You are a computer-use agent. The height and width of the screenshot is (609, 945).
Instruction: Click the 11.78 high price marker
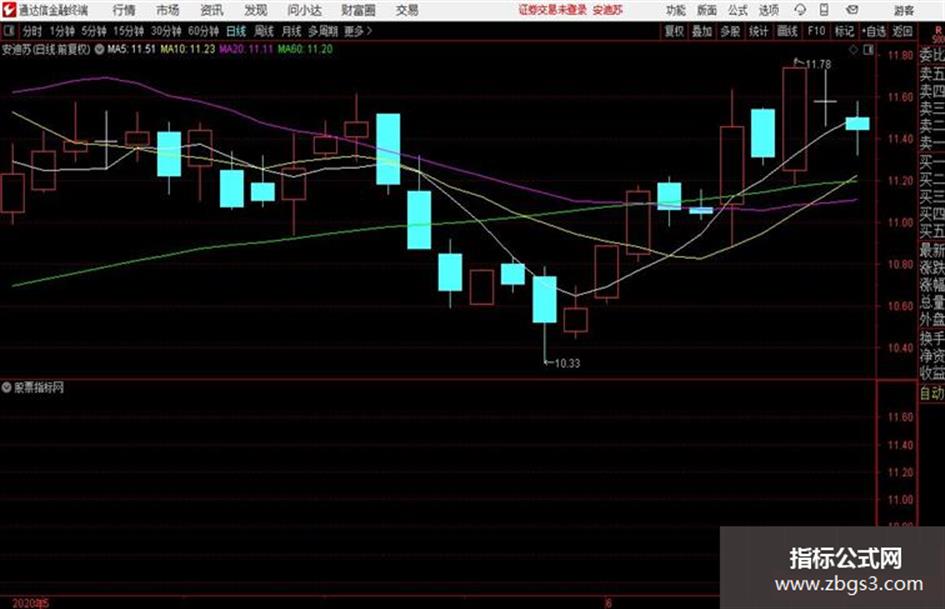(x=818, y=64)
